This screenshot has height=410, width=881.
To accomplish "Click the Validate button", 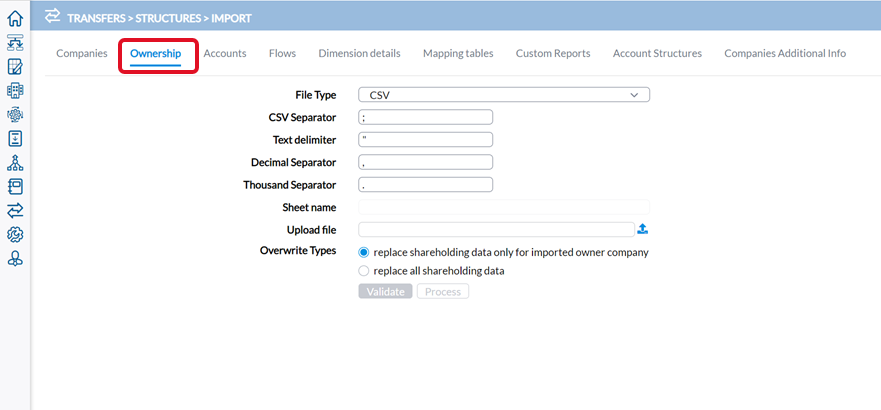I will click(x=385, y=291).
